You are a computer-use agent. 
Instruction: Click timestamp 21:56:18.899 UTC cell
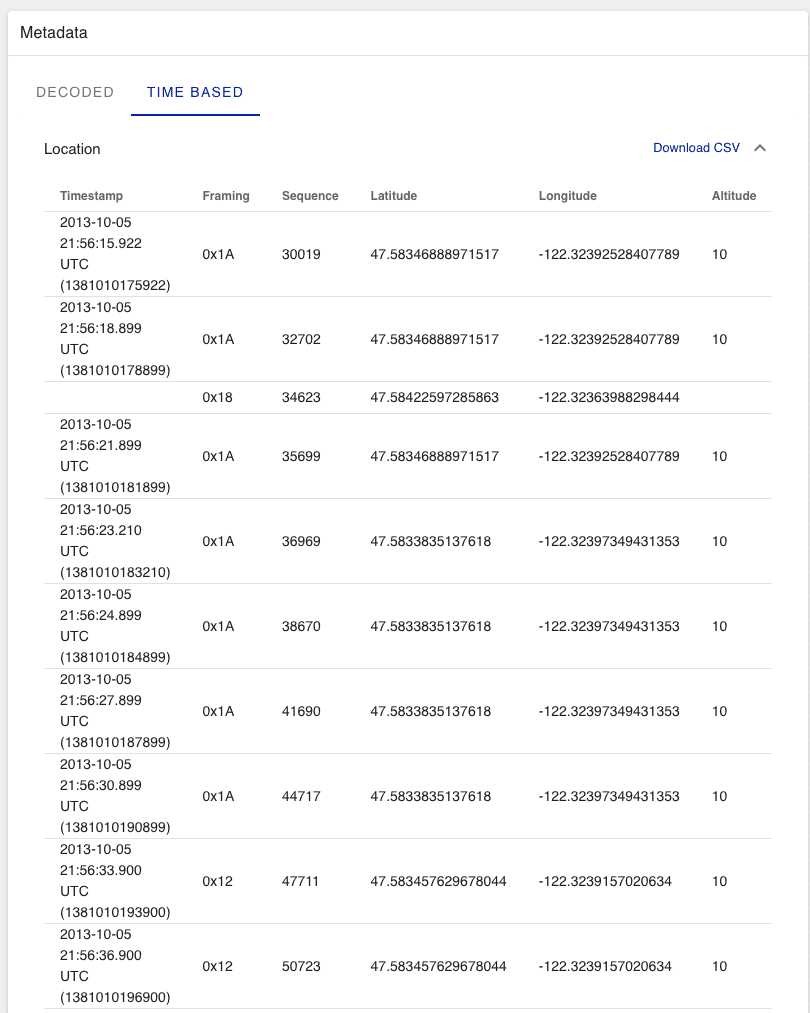[115, 339]
